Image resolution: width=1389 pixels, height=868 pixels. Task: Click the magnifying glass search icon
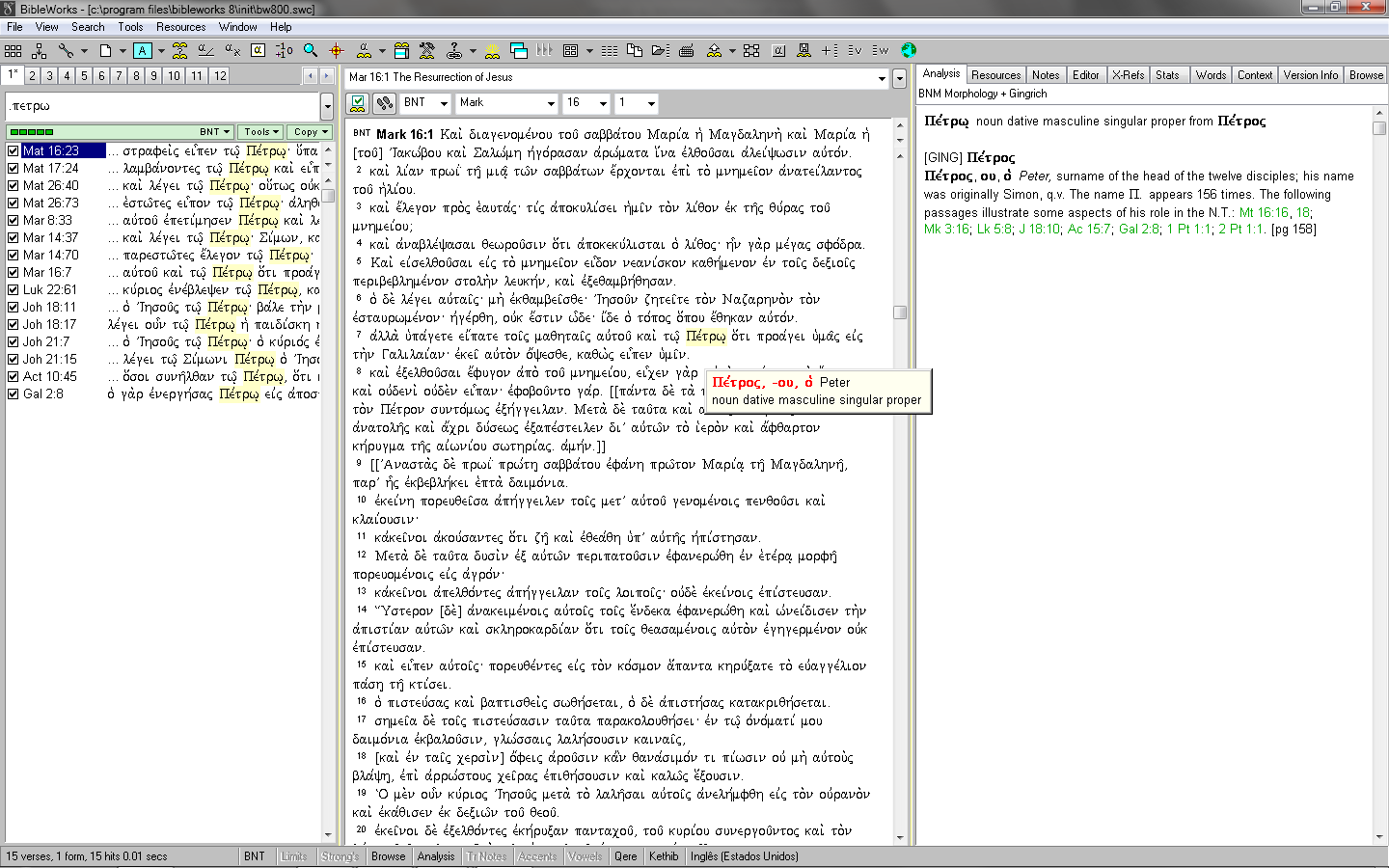tap(311, 50)
